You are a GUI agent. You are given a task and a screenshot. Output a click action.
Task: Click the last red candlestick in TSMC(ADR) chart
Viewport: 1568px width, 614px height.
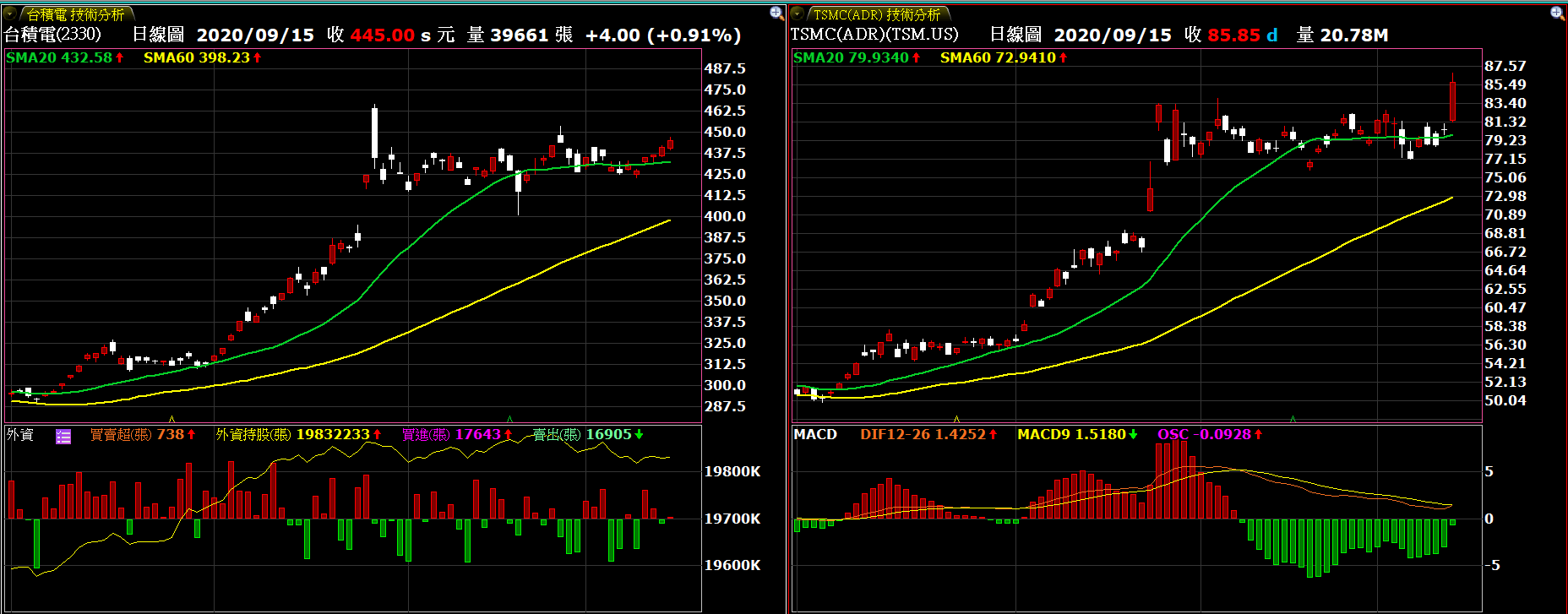(x=1453, y=101)
